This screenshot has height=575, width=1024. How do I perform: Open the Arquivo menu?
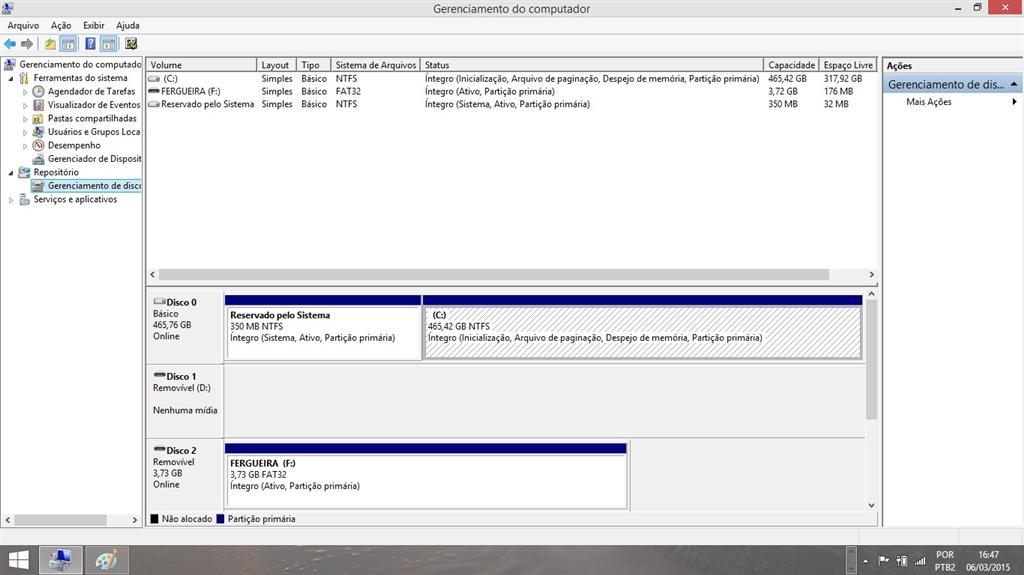pos(23,25)
